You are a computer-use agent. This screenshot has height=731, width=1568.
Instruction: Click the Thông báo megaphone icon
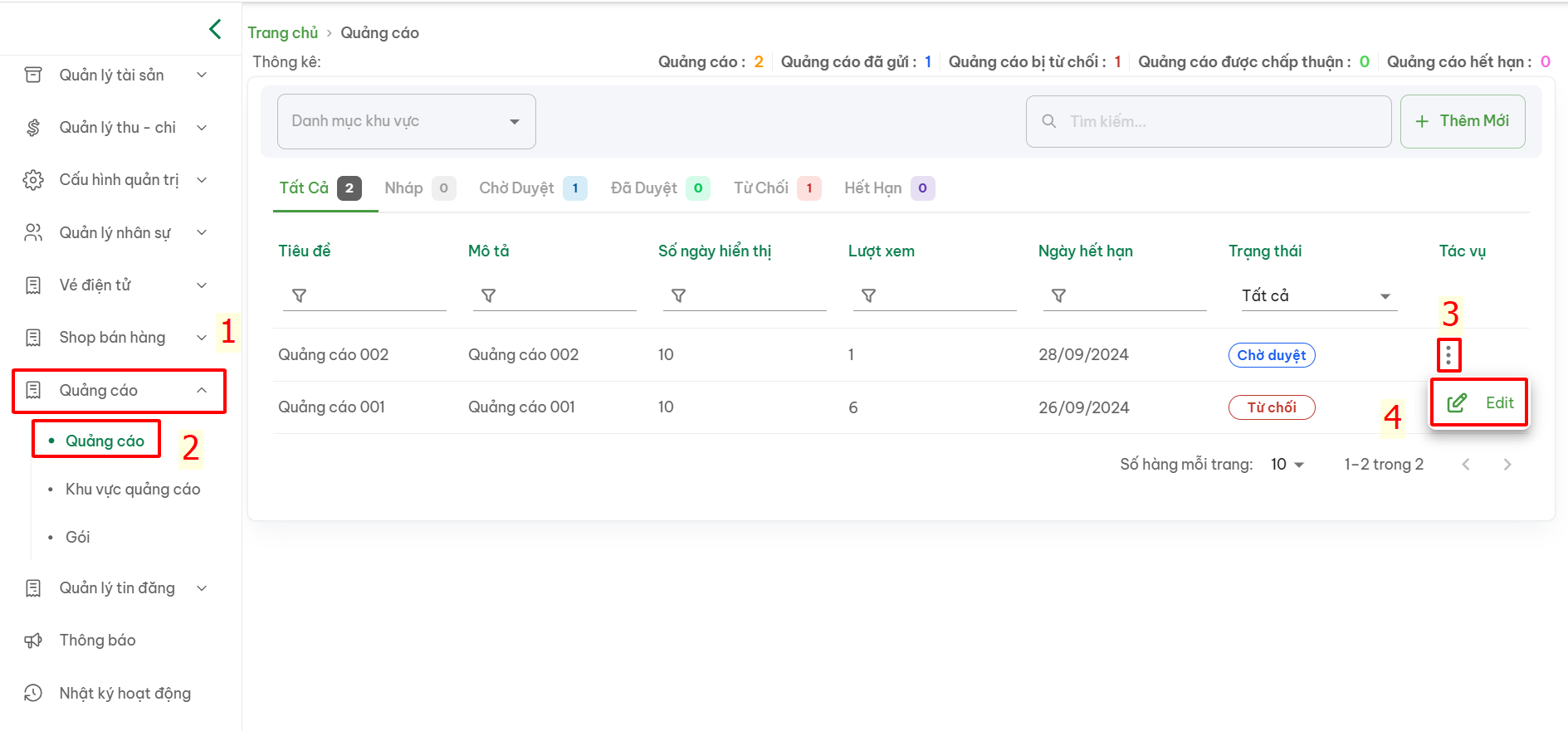coord(33,641)
